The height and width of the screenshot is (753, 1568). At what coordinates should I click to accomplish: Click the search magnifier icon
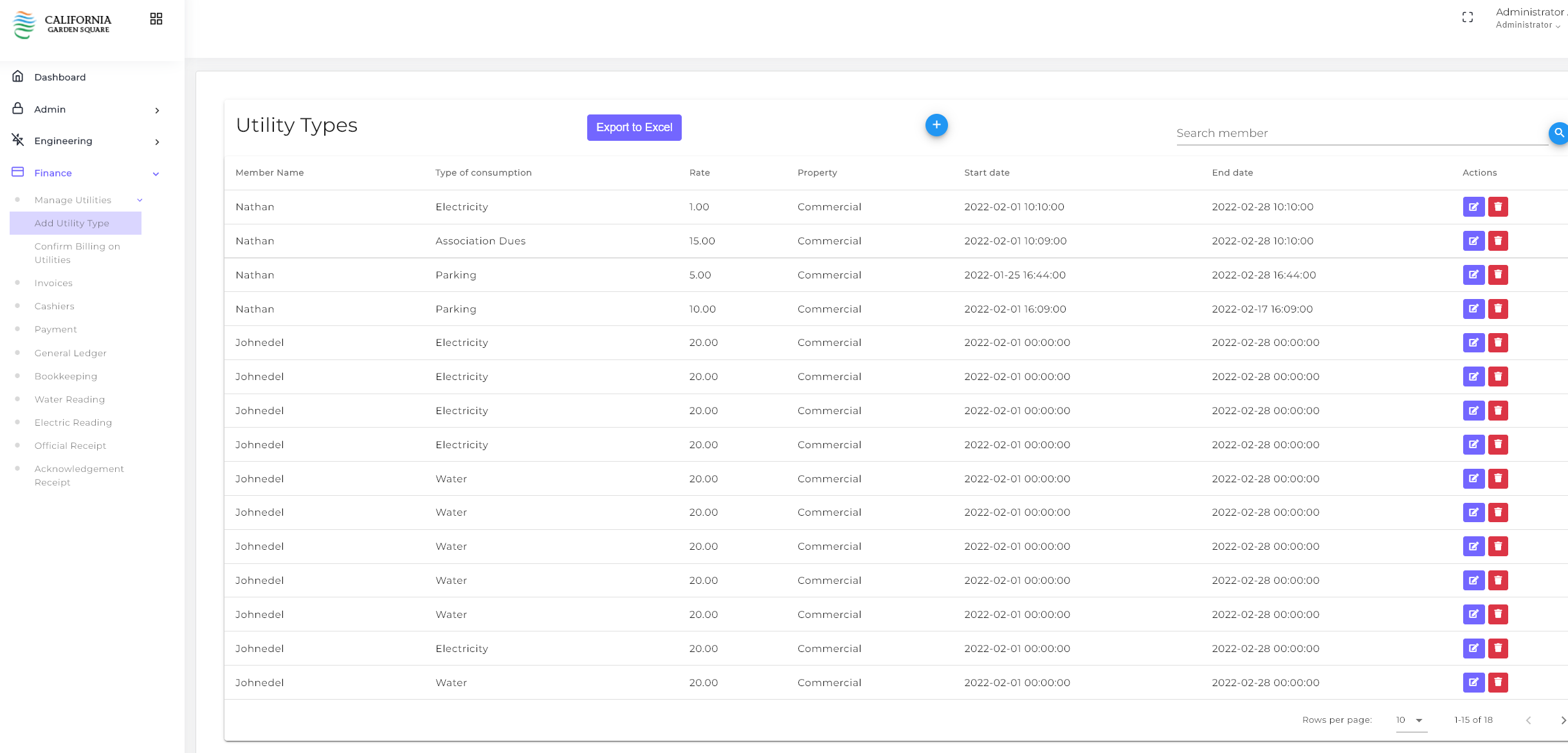1558,133
